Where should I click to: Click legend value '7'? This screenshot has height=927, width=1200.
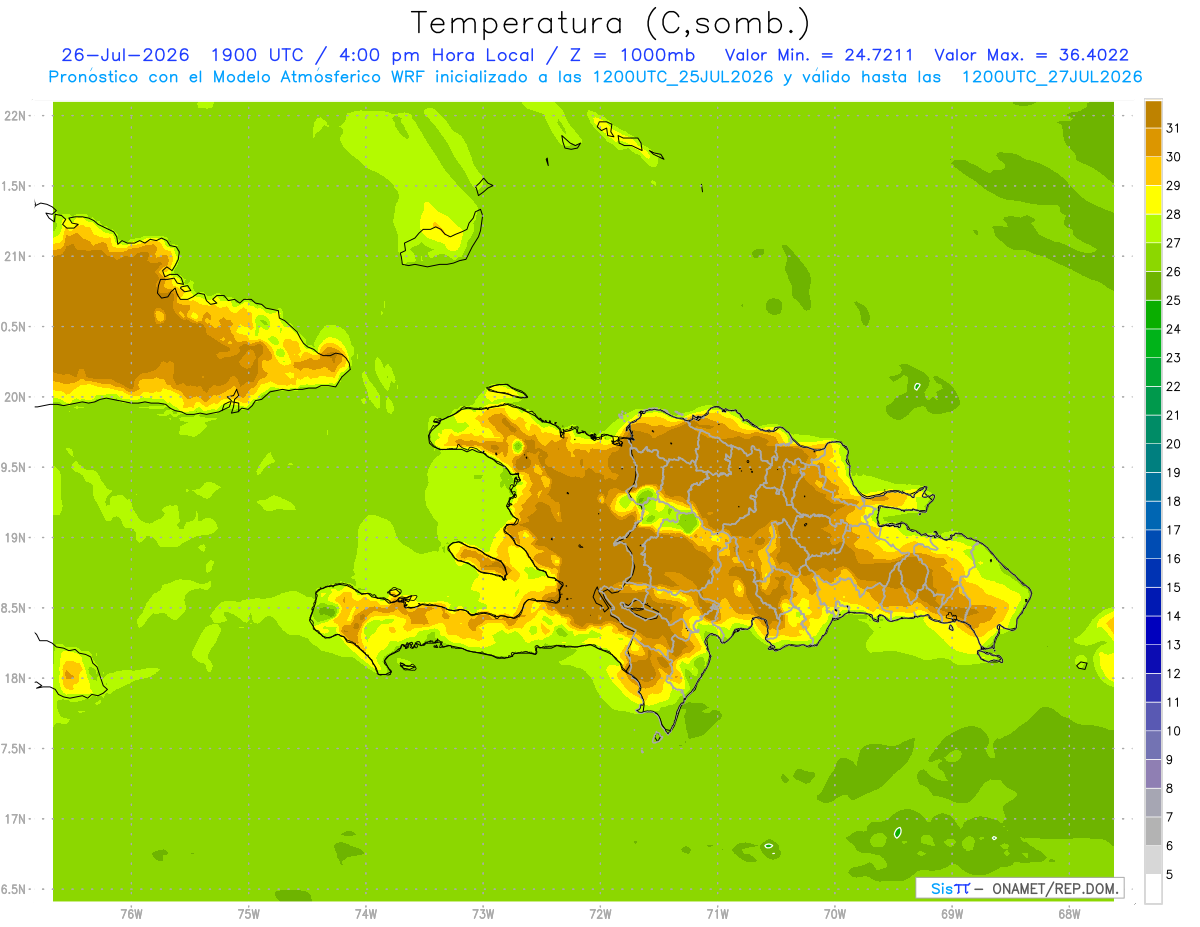coord(1169,817)
